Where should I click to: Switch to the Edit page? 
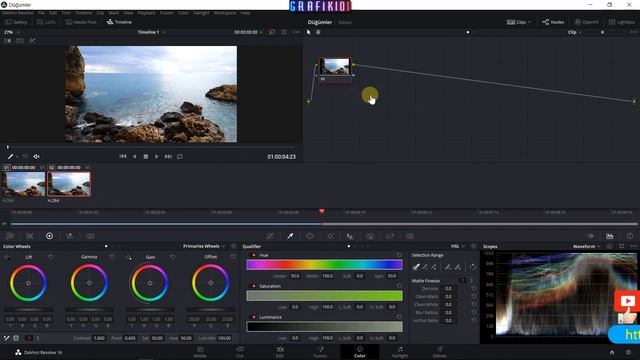(x=280, y=352)
